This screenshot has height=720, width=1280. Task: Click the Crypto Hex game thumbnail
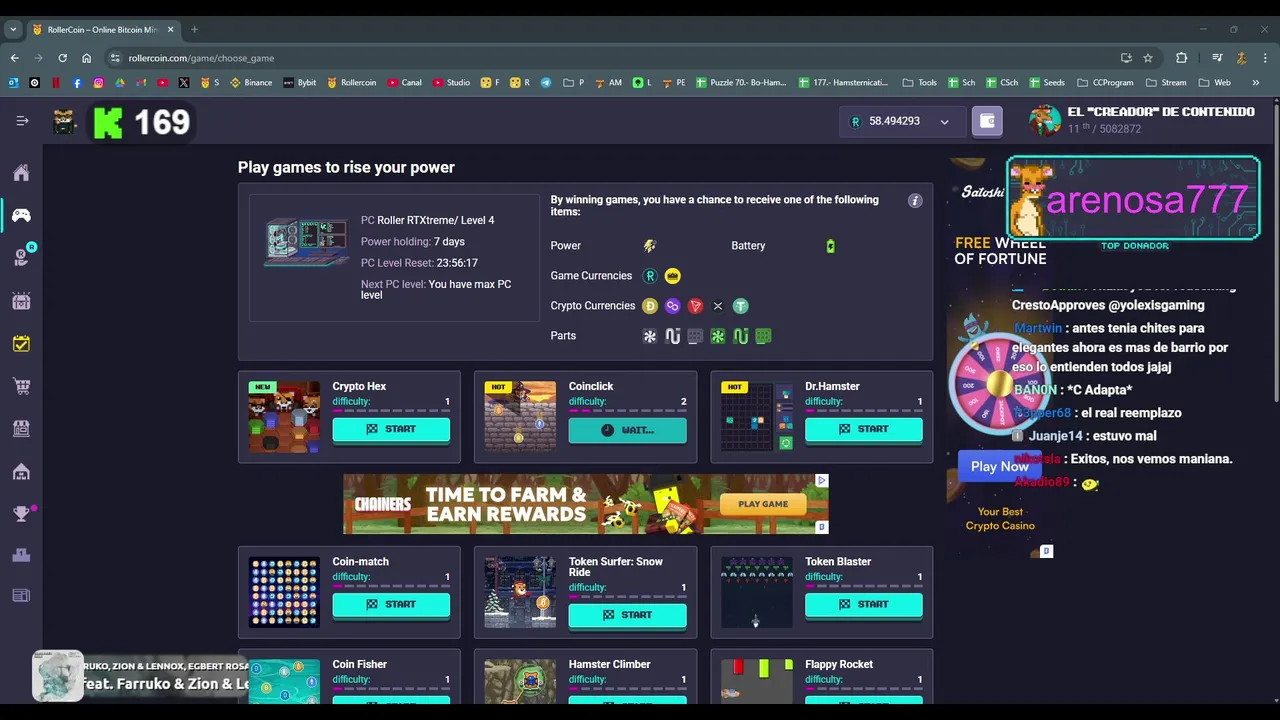pyautogui.click(x=284, y=417)
